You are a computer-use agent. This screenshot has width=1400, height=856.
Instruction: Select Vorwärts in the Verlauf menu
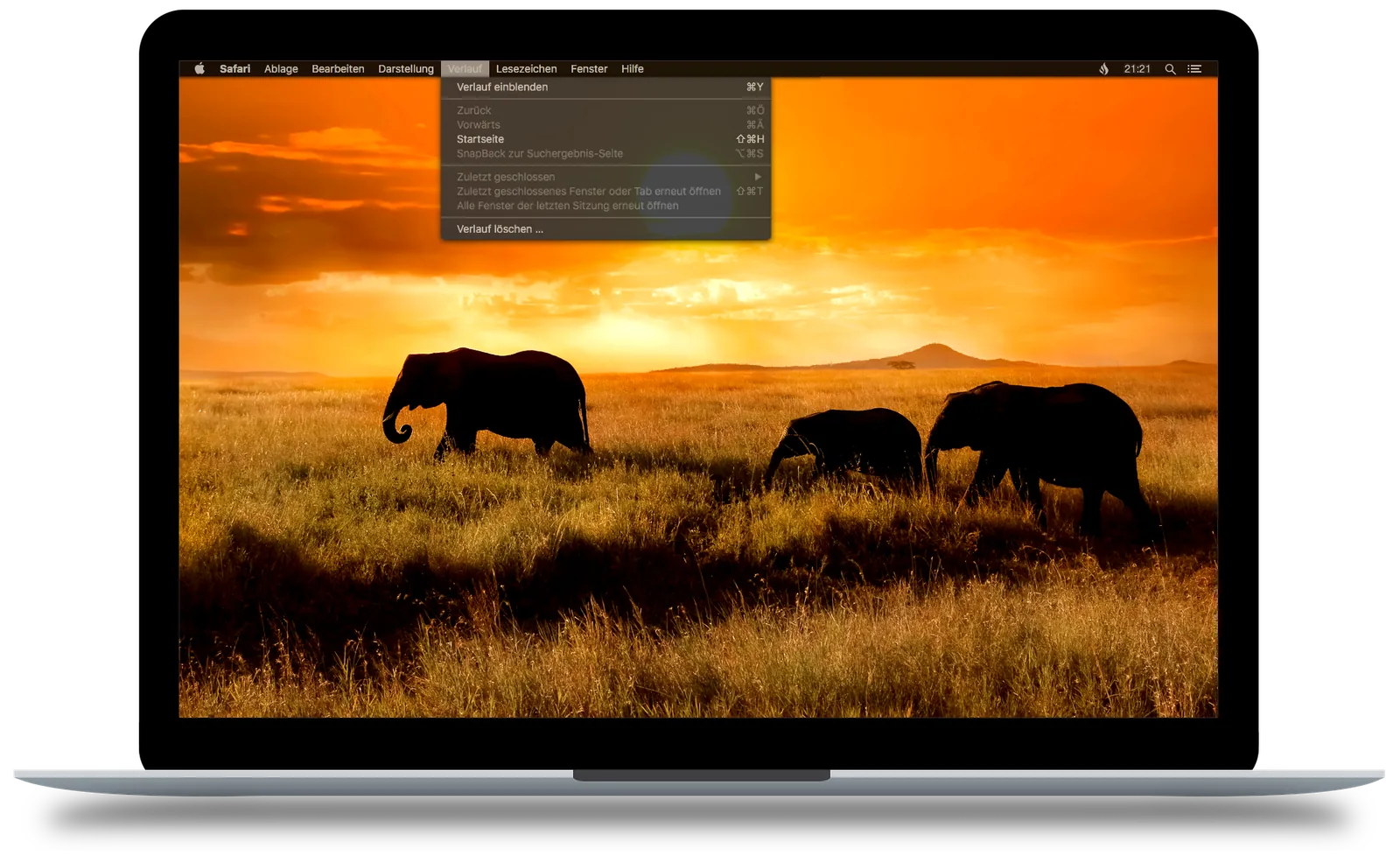tap(605, 124)
